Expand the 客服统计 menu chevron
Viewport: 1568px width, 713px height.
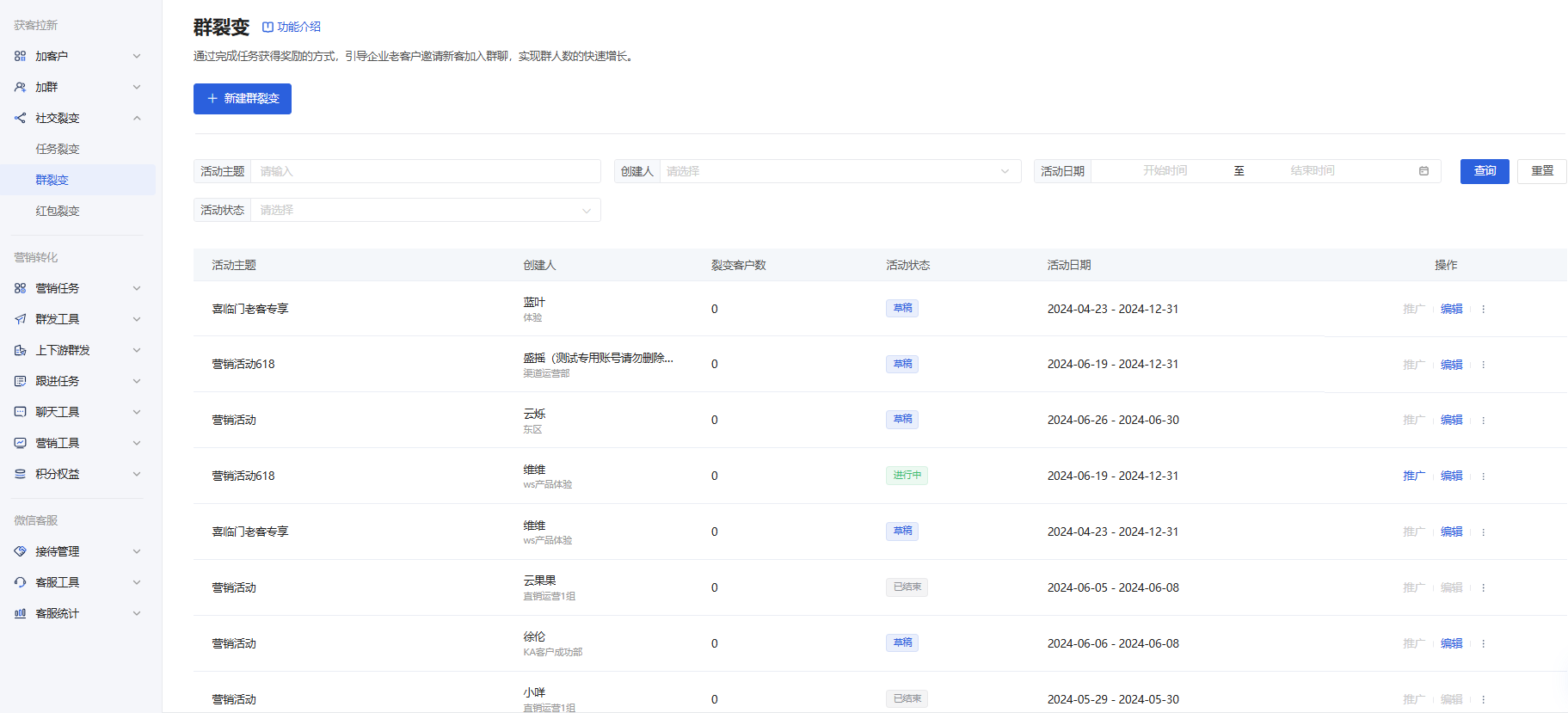click(x=137, y=613)
